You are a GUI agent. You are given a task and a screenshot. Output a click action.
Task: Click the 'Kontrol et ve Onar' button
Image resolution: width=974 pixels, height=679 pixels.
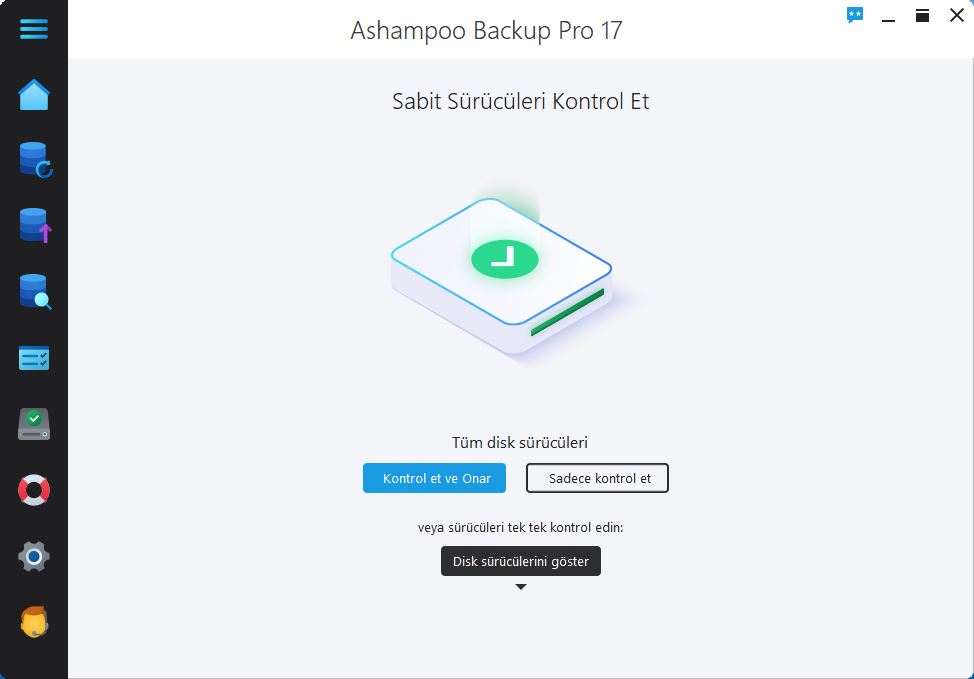coord(434,478)
